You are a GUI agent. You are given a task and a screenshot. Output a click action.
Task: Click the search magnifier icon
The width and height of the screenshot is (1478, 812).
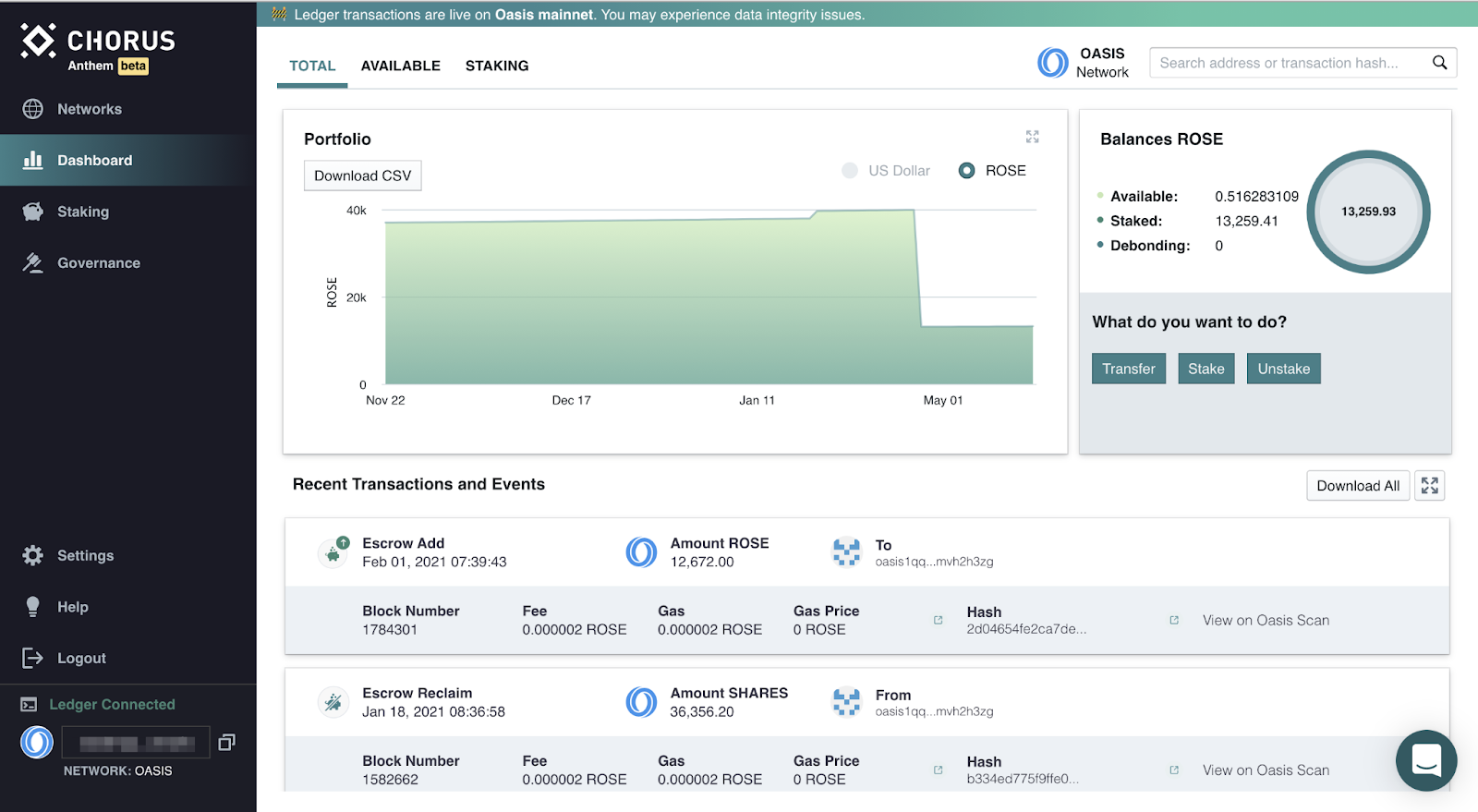click(x=1439, y=63)
